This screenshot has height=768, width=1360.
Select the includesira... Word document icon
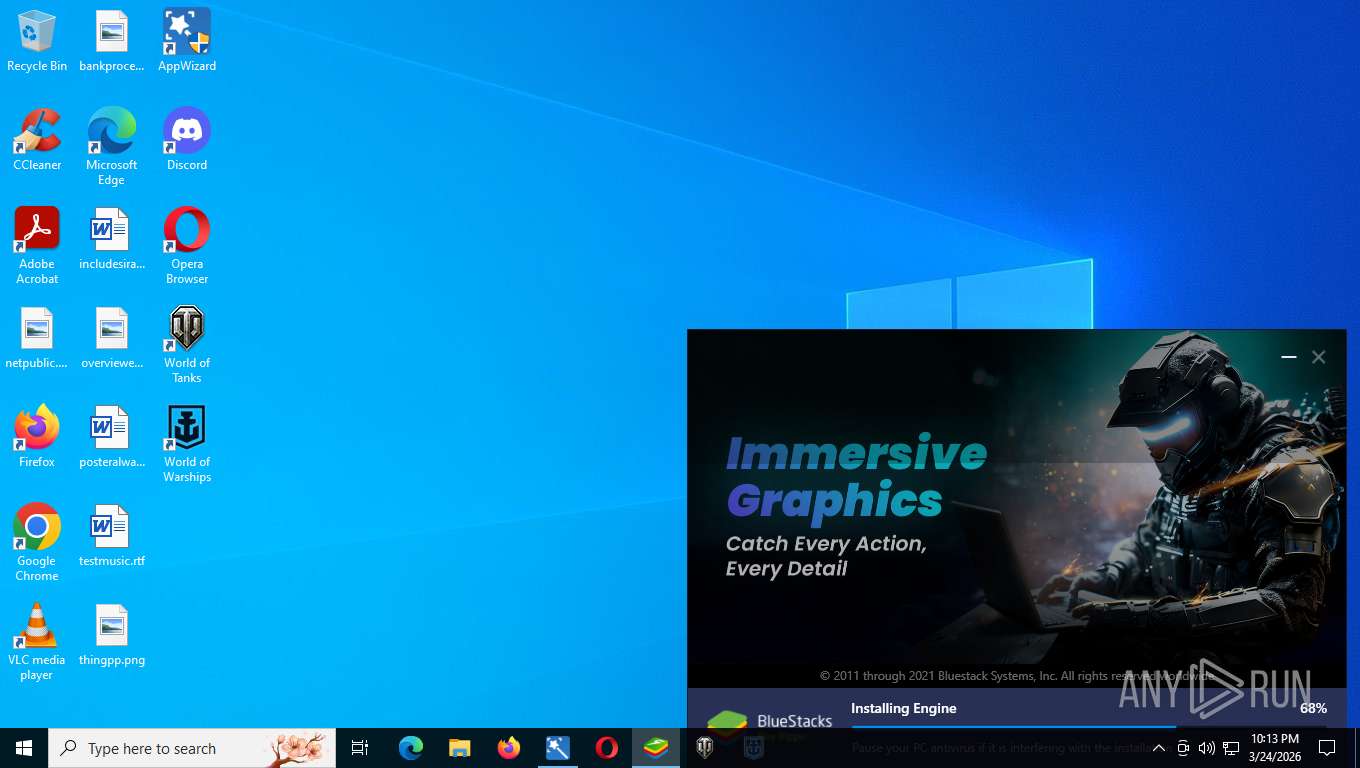(x=112, y=239)
